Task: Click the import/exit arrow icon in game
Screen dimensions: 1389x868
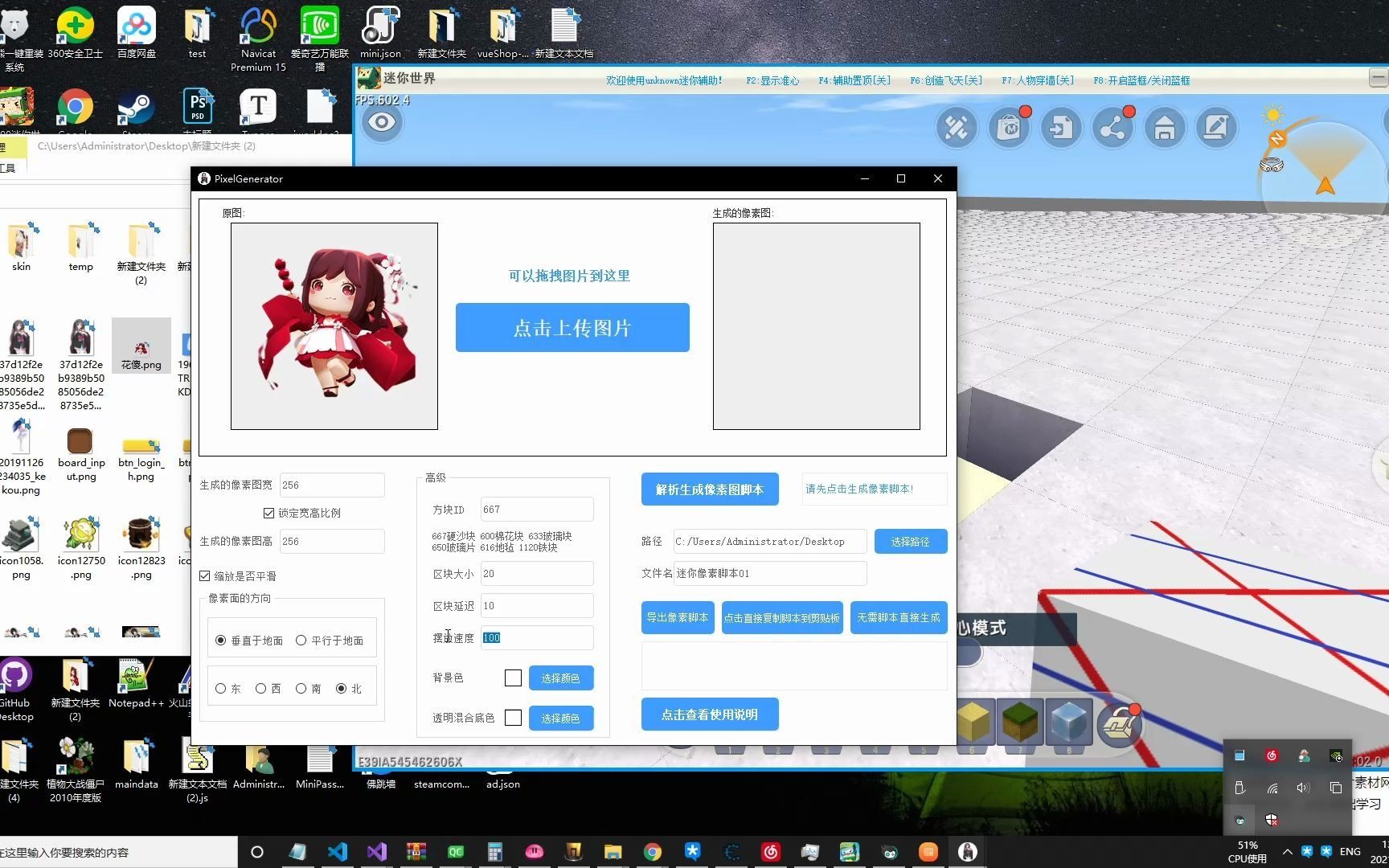Action: click(x=1061, y=128)
